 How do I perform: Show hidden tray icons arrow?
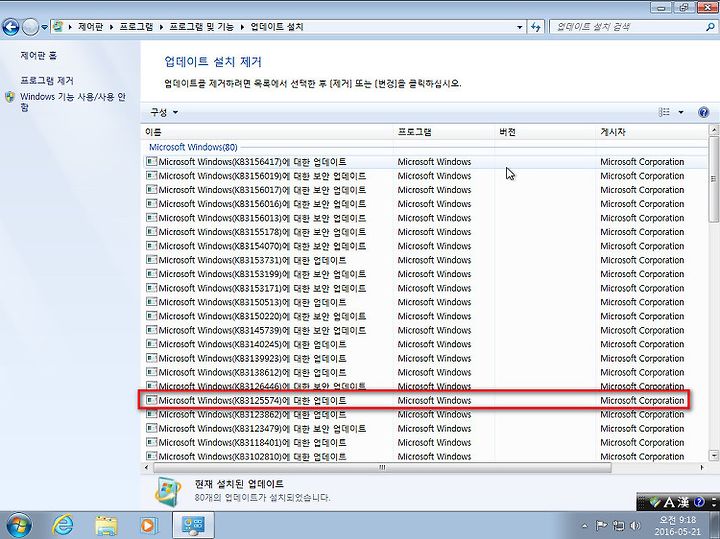tap(585, 526)
